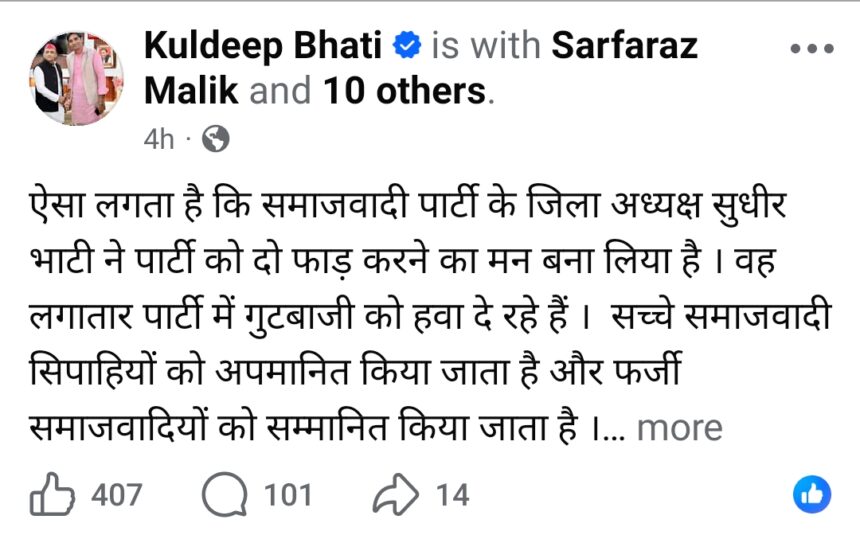
Task: Open the three-dot post options menu
Action: pyautogui.click(x=811, y=49)
